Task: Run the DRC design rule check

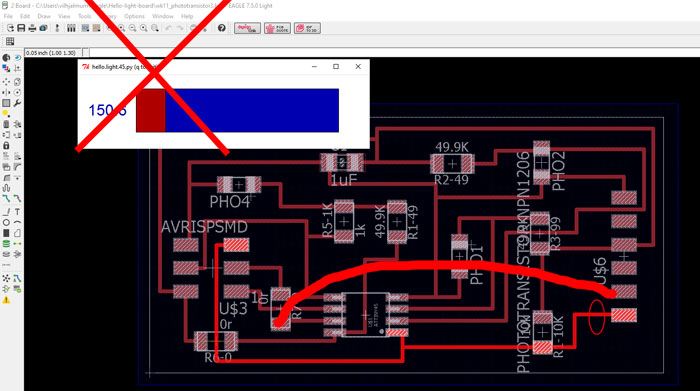Action: 17,289
